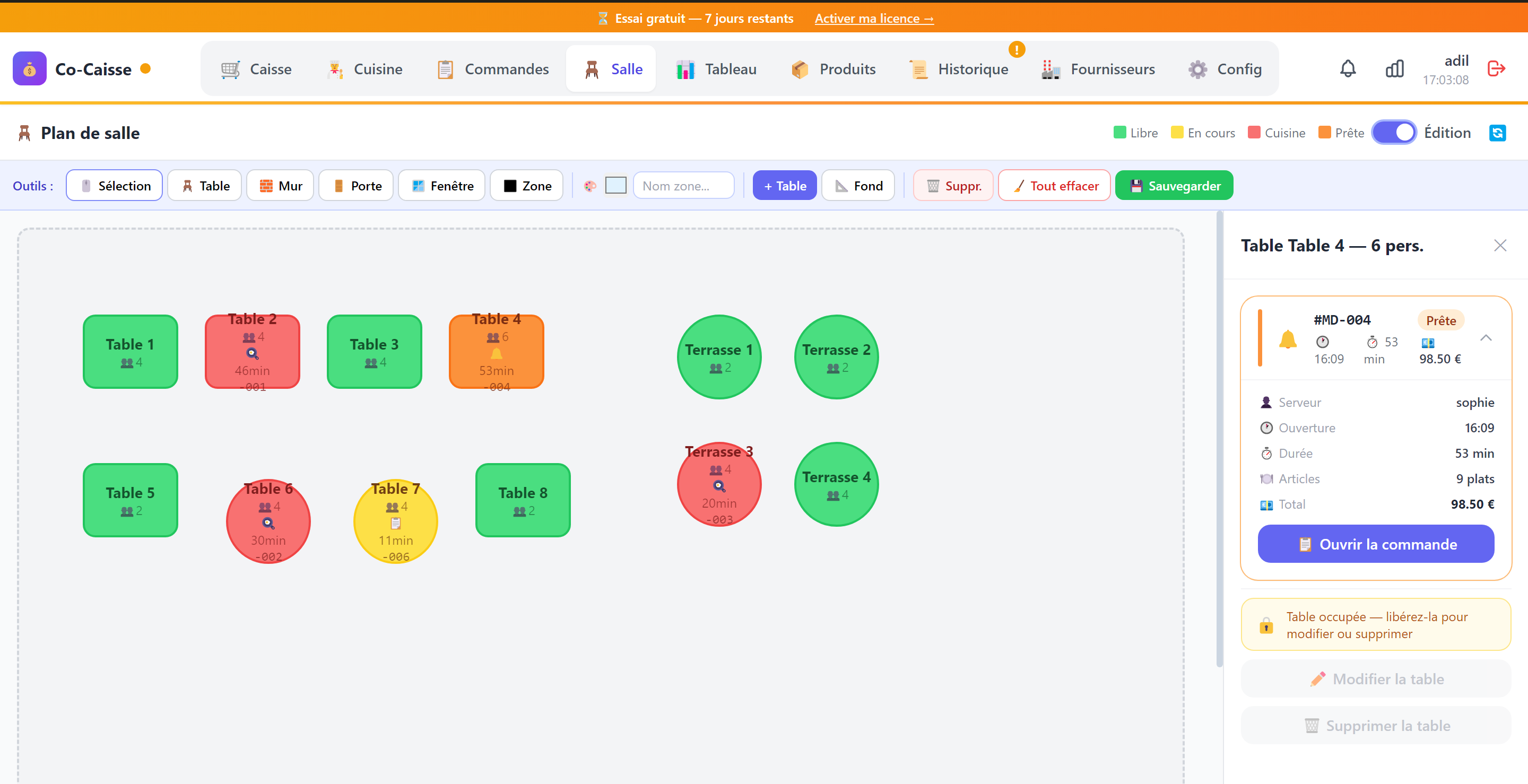Screen dimensions: 1528x784
Task: Click the orange bell on order #MD-004
Action: (1287, 339)
